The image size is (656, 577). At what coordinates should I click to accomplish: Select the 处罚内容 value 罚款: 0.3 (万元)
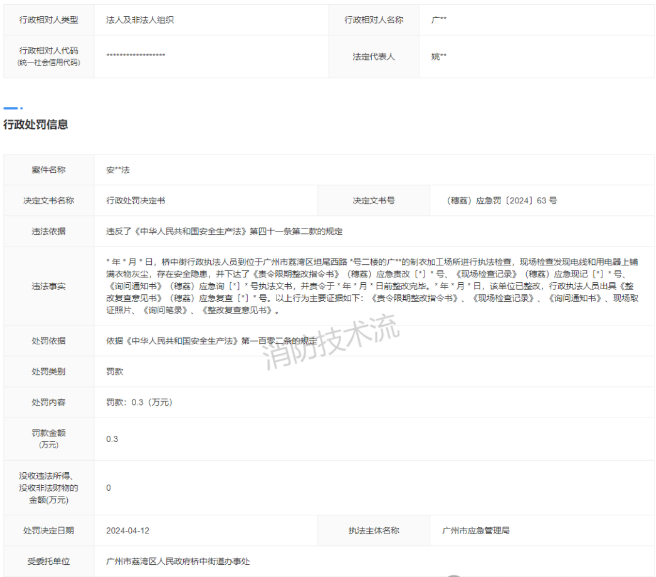(139, 402)
